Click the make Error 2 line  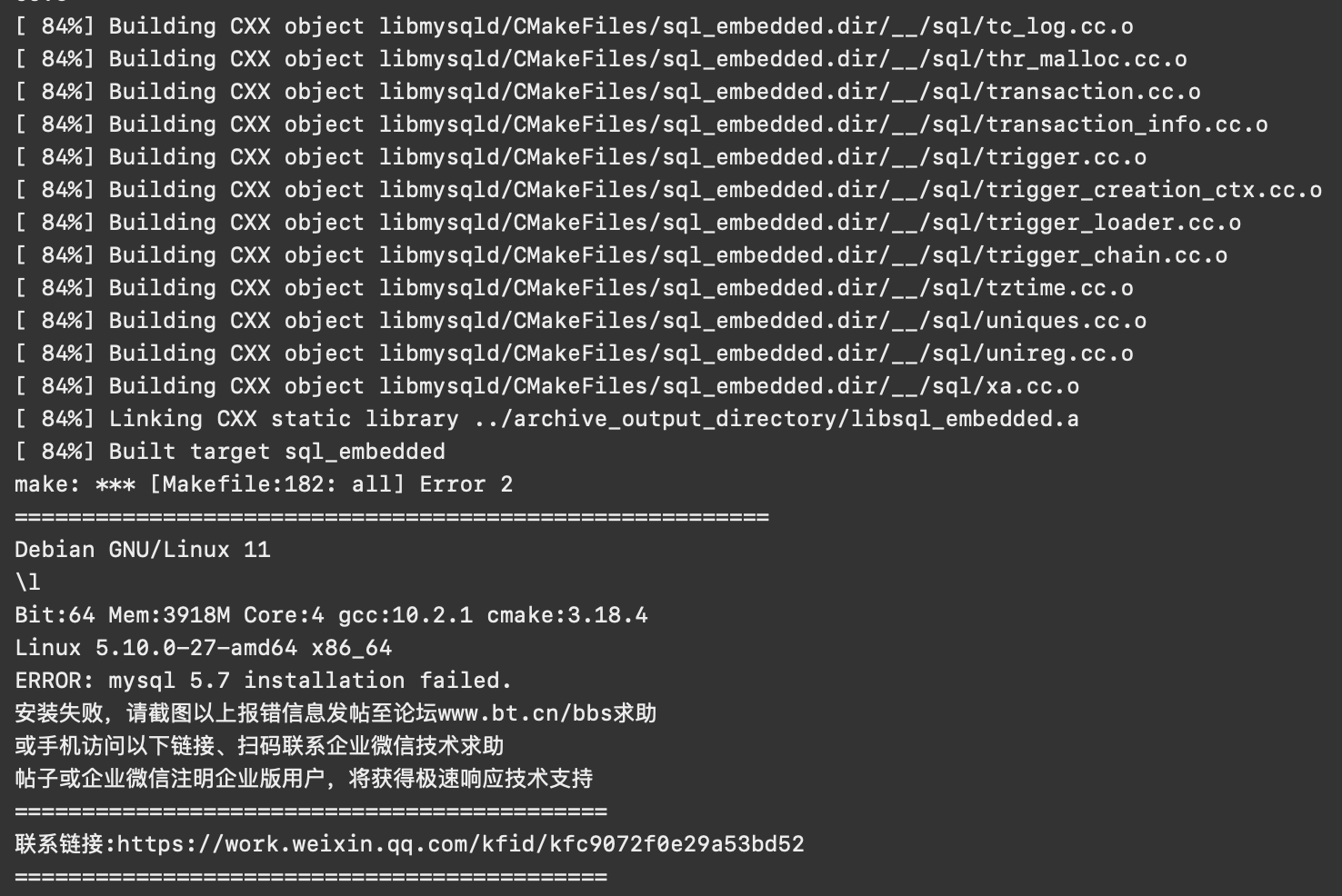tap(264, 484)
